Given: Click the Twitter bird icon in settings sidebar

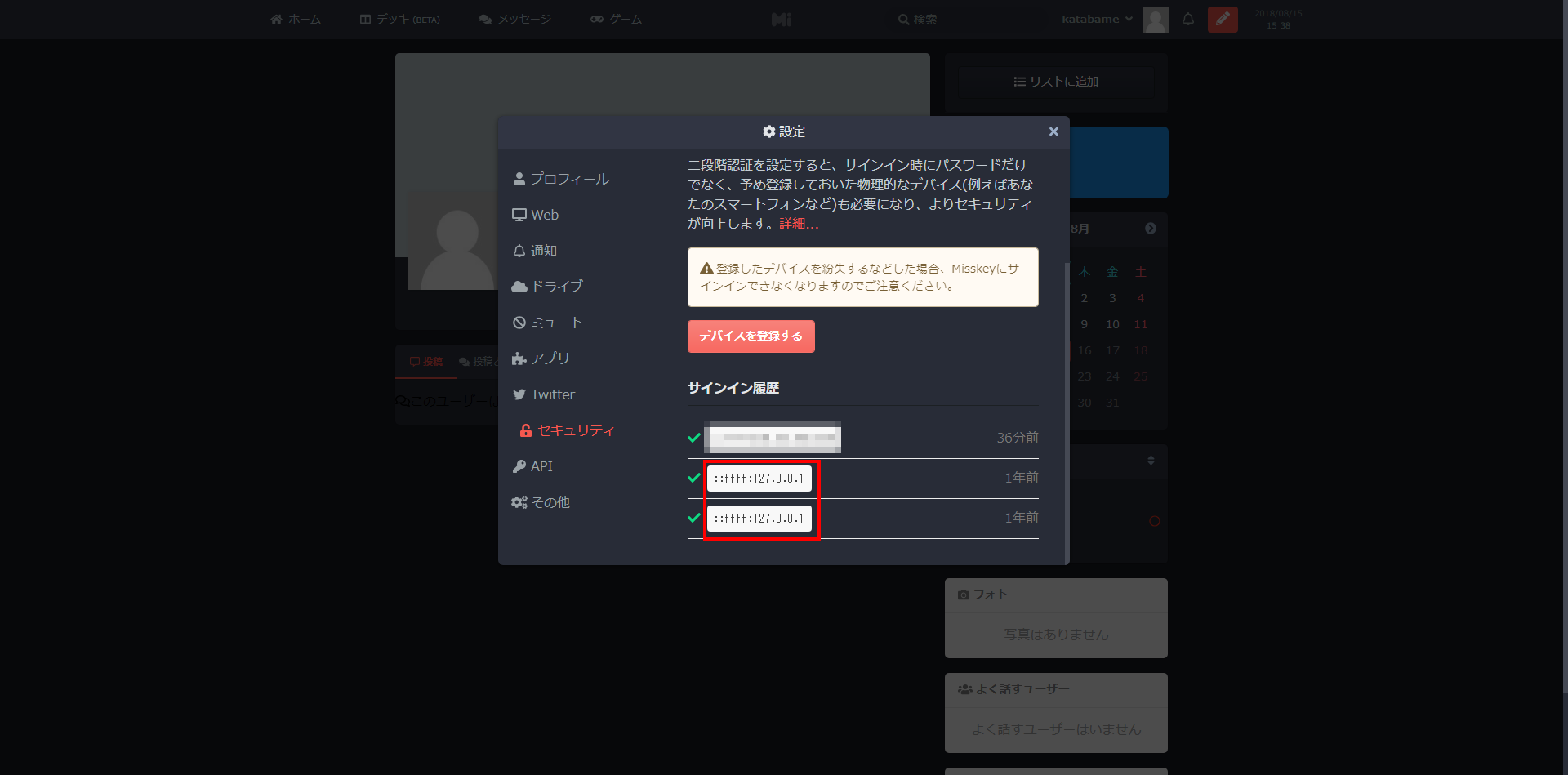Looking at the screenshot, I should pyautogui.click(x=519, y=394).
